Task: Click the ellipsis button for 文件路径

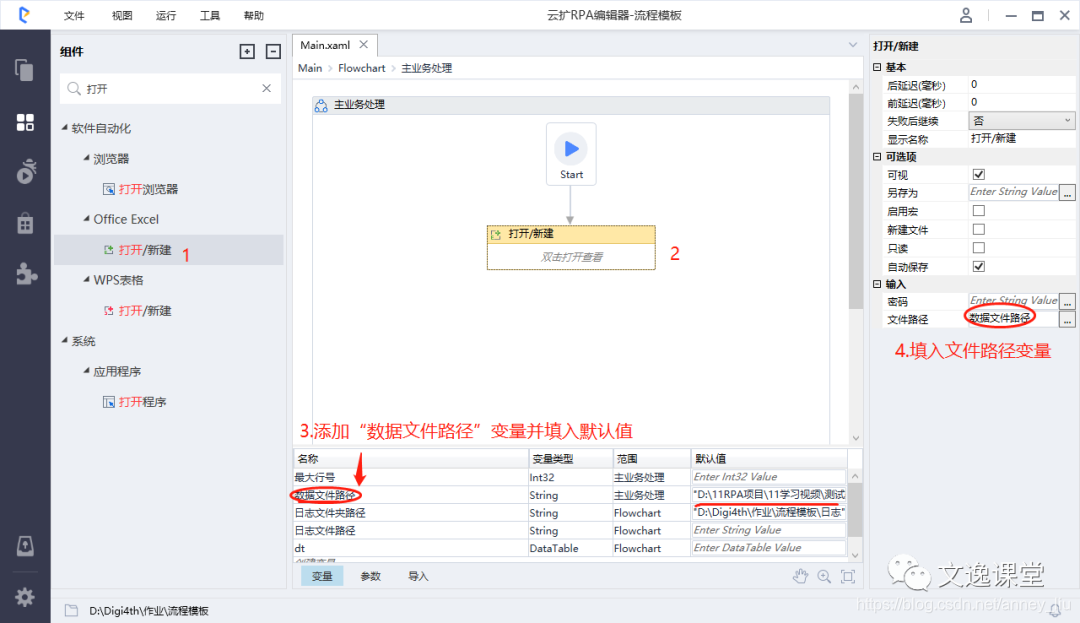Action: (1067, 319)
